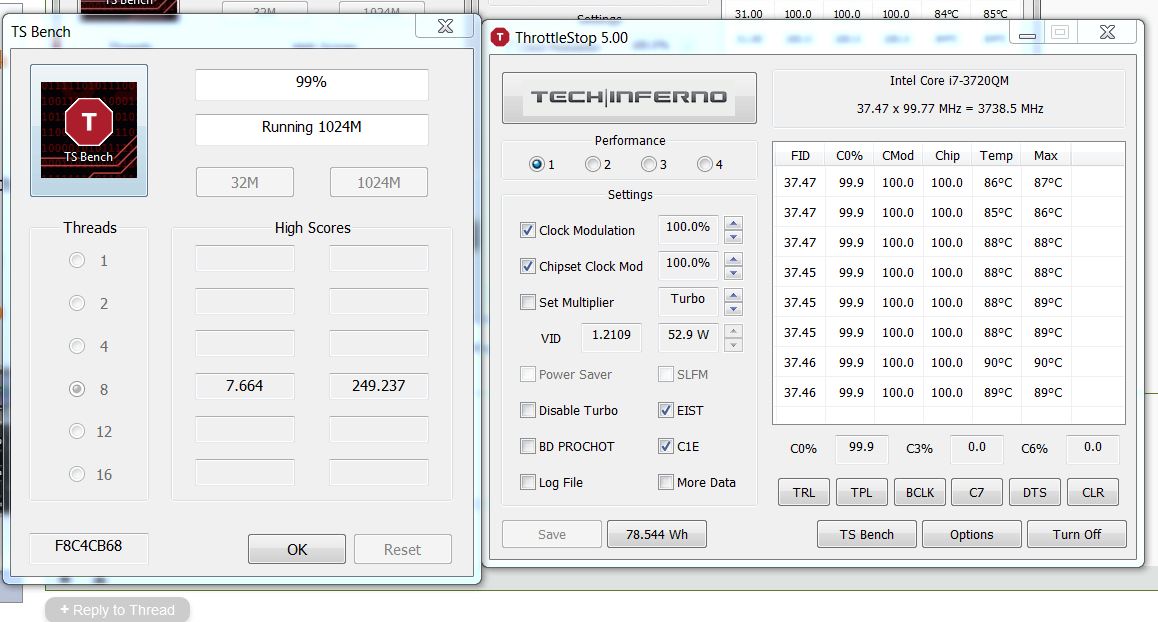Viewport: 1158px width, 622px height.
Task: Select 12 threads in TS Bench
Action: [x=77, y=431]
